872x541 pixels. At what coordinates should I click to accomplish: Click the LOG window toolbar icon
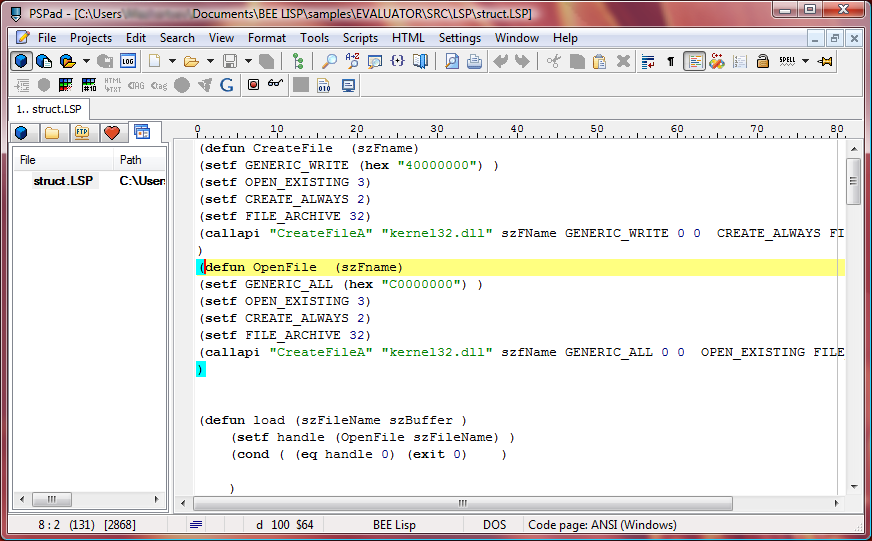128,61
